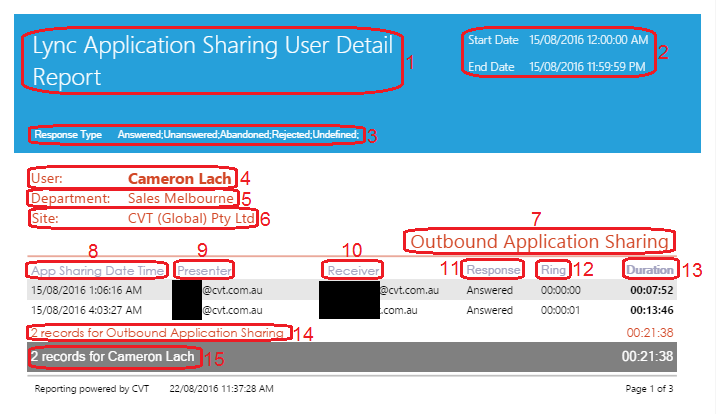Click the Start Date label

tap(493, 40)
